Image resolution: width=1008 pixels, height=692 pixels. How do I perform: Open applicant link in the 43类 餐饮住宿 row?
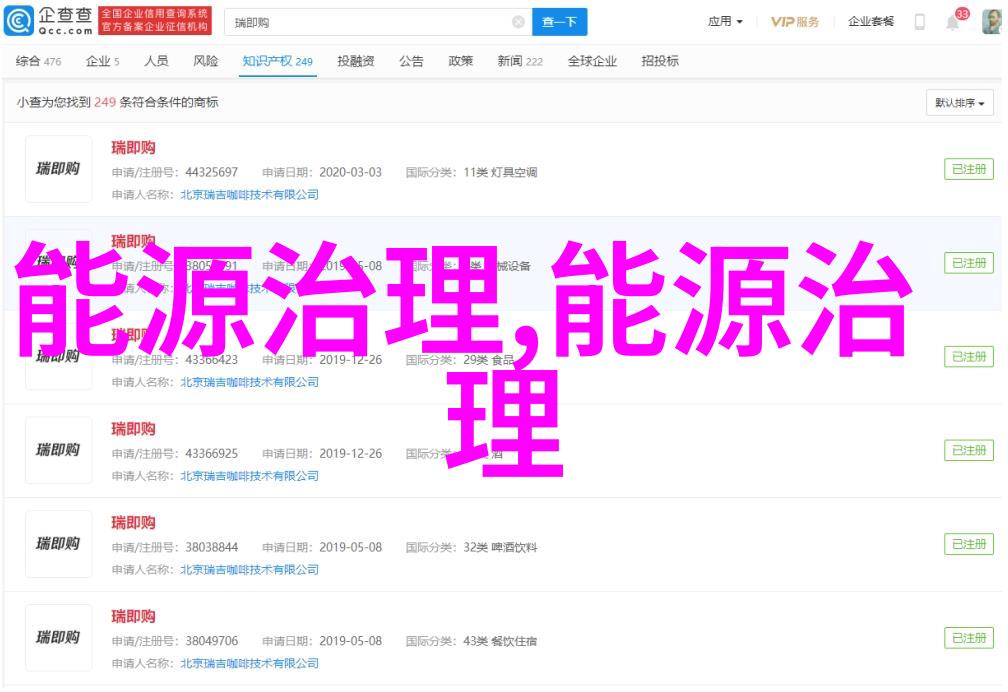point(249,664)
